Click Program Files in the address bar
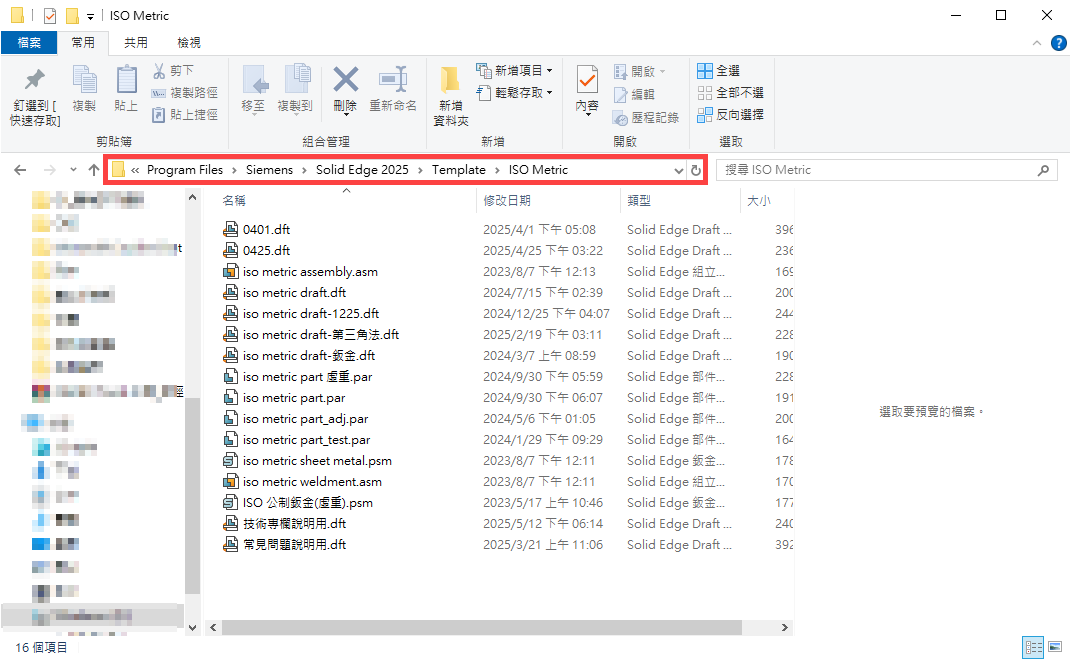 (184, 170)
